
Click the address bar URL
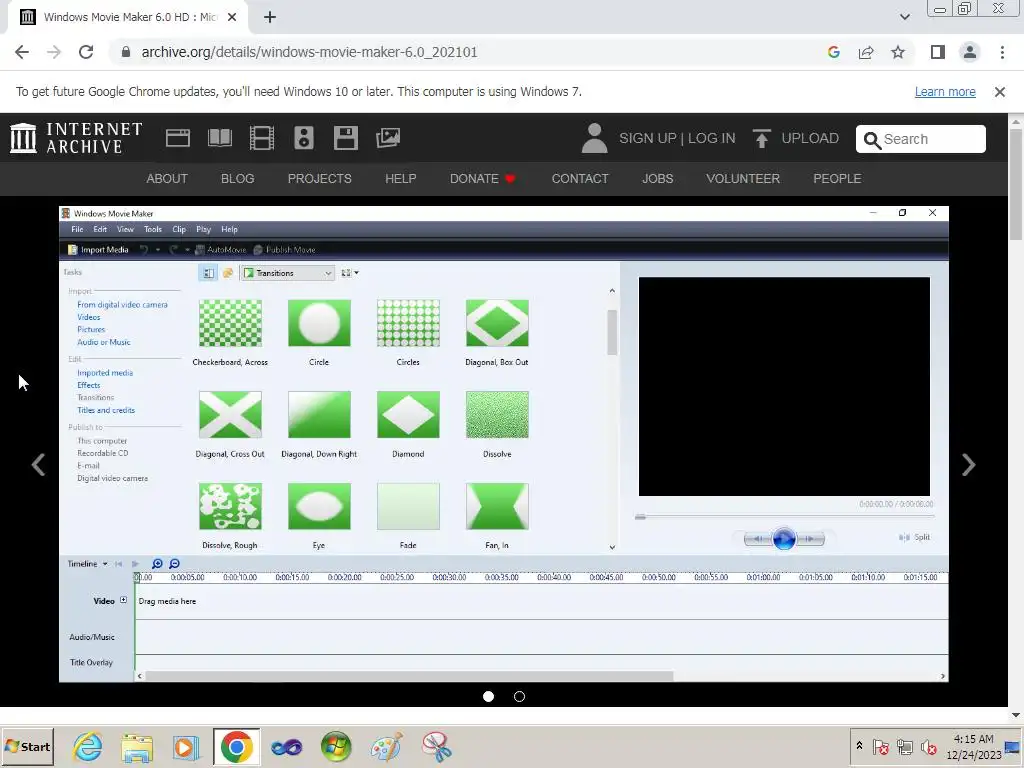click(310, 52)
